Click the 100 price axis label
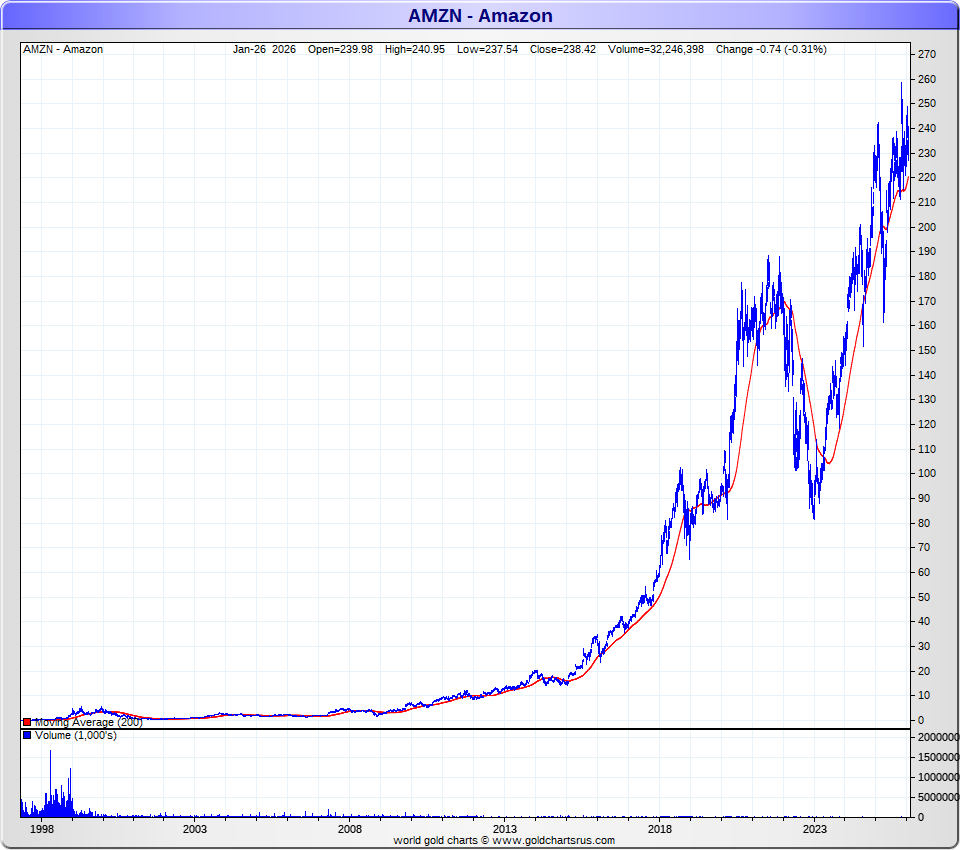 pyautogui.click(x=926, y=474)
